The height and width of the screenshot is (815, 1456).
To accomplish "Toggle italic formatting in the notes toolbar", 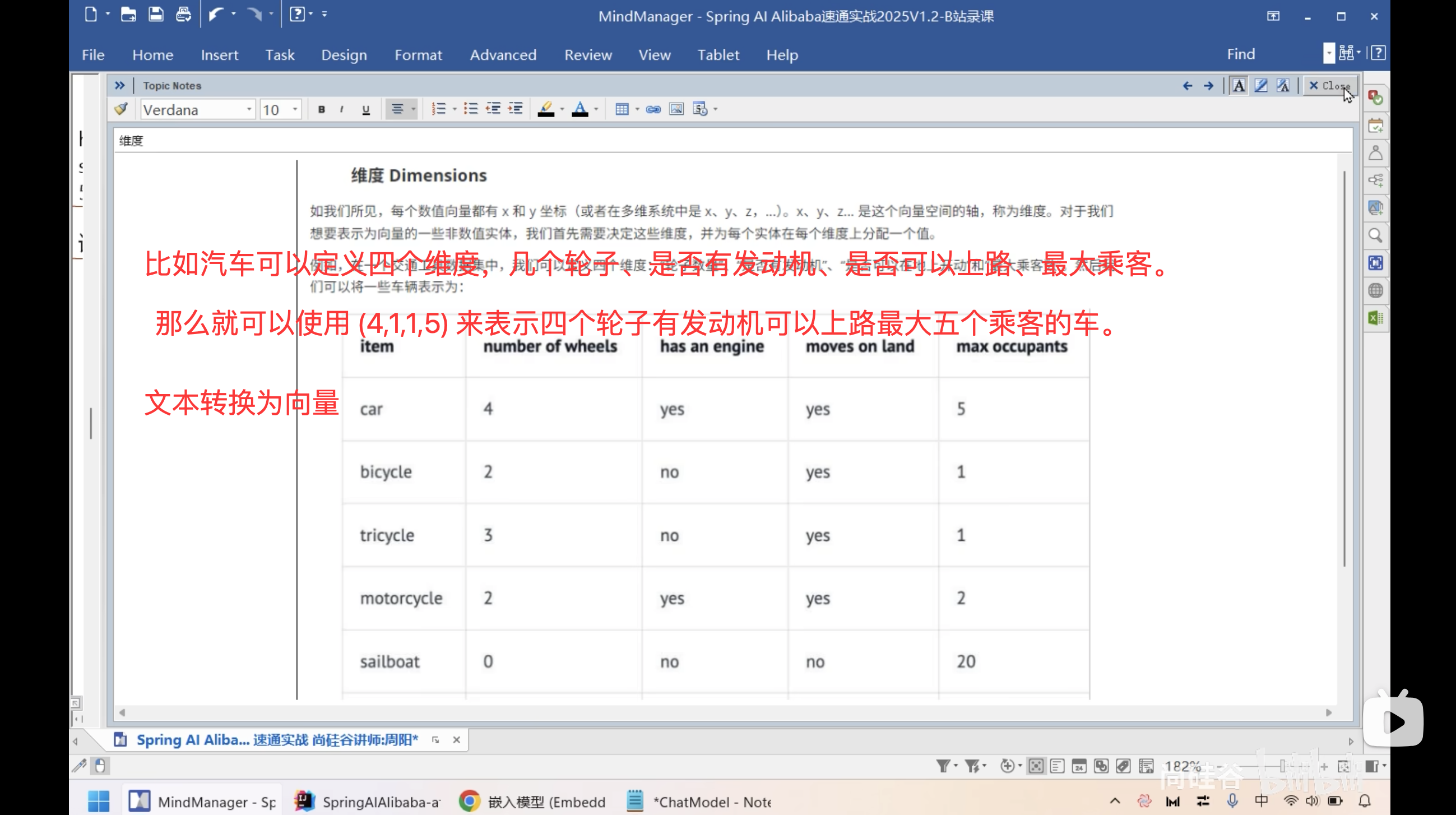I will 342,109.
